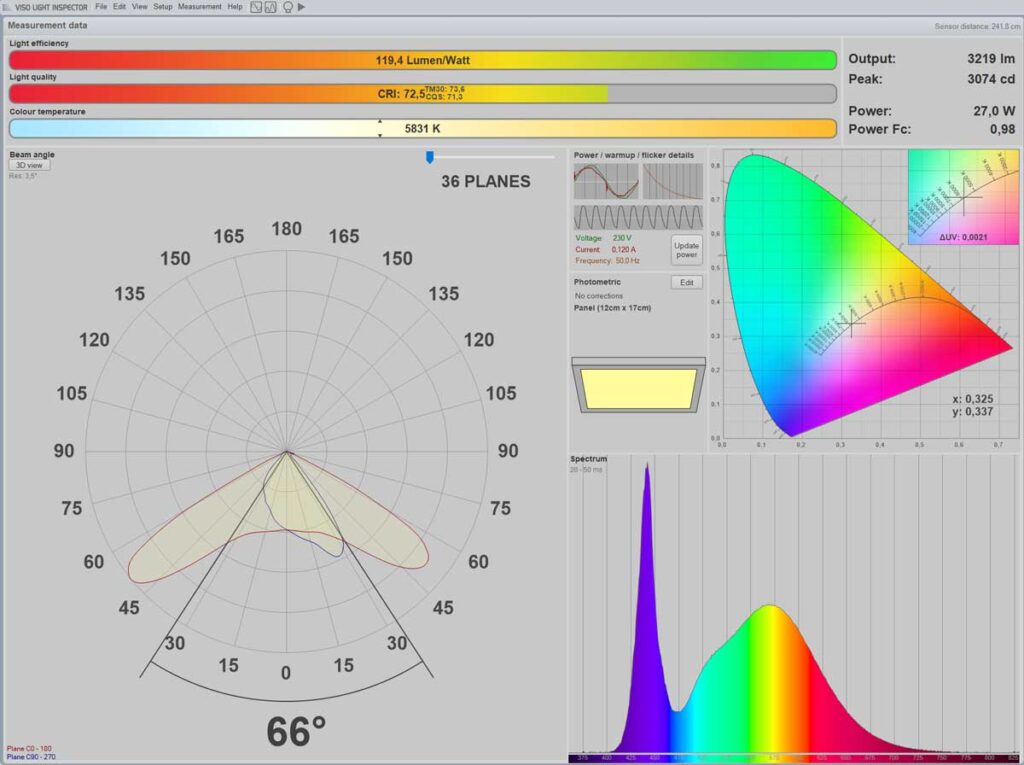The image size is (1024, 765).
Task: Click the blue planes indicator arrow above the polar chart
Action: click(430, 156)
